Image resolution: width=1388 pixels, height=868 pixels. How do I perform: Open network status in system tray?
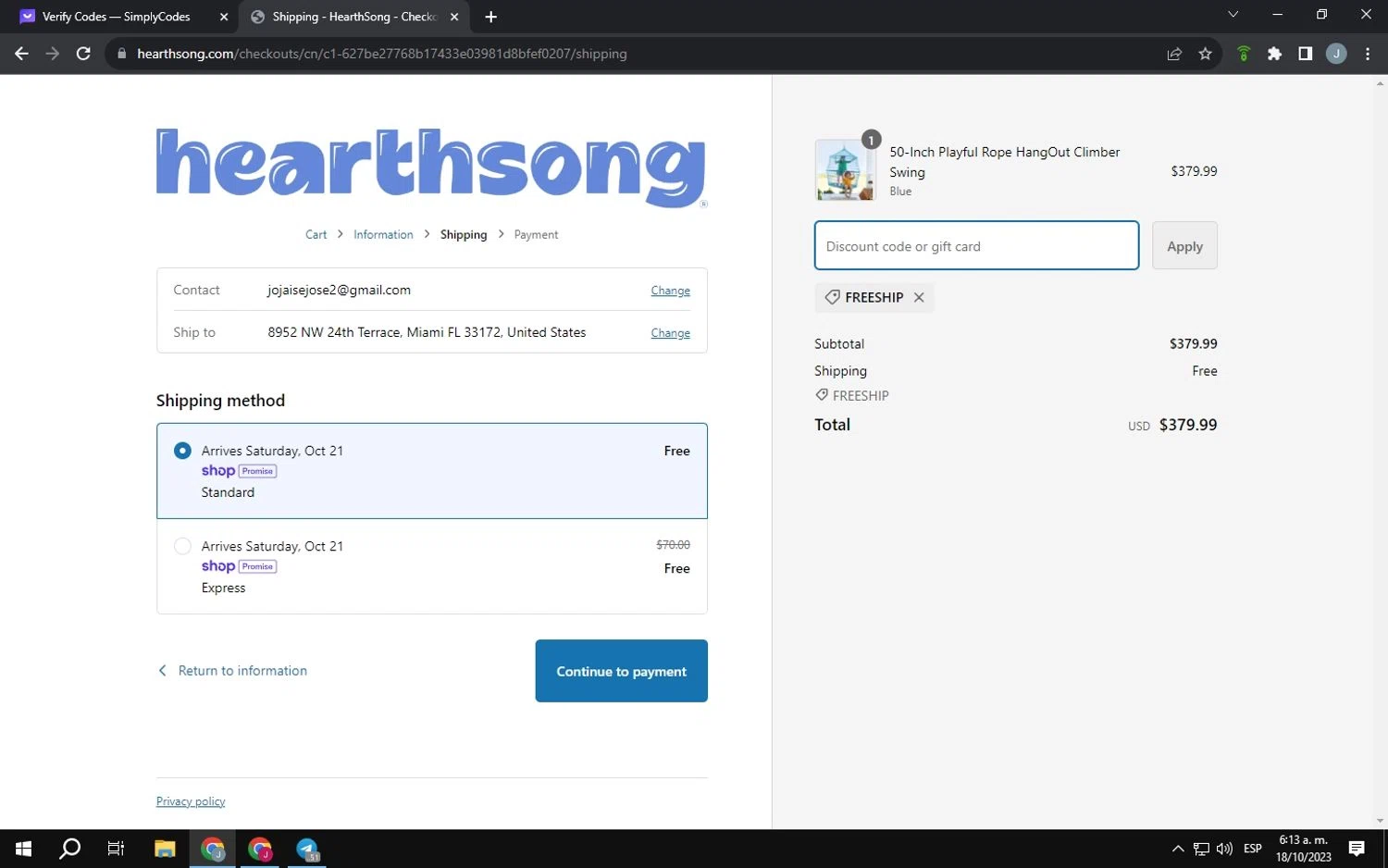(1201, 849)
